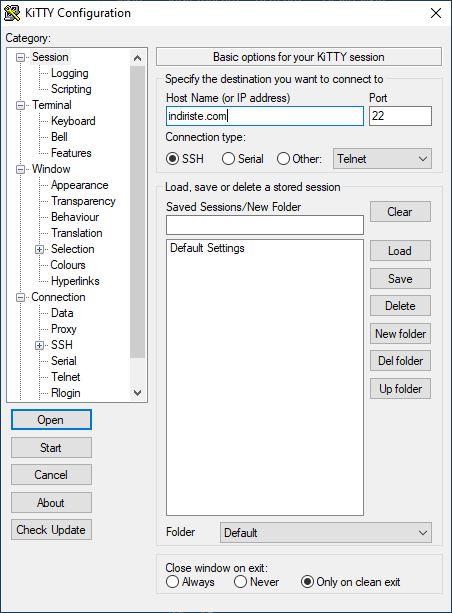The image size is (452, 613).
Task: Click the Delete session button
Action: pyautogui.click(x=400, y=306)
